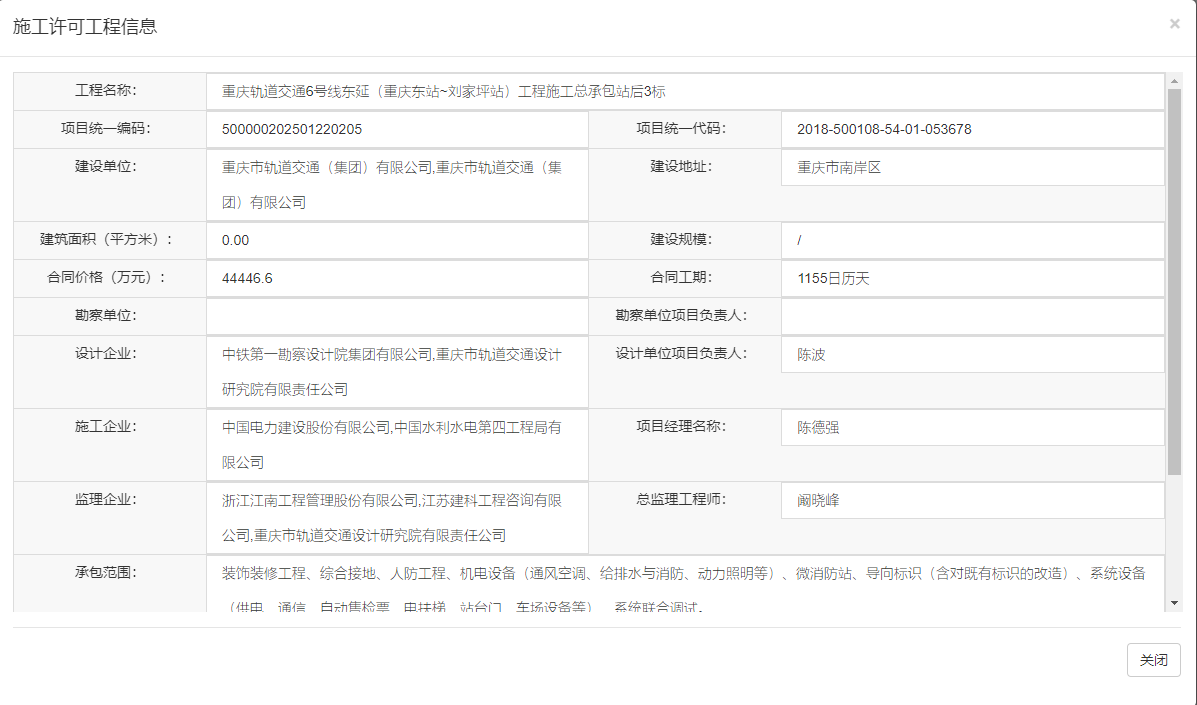Click the 承包范围 text area
Viewport: 1197px width, 705px height.
[x=685, y=583]
